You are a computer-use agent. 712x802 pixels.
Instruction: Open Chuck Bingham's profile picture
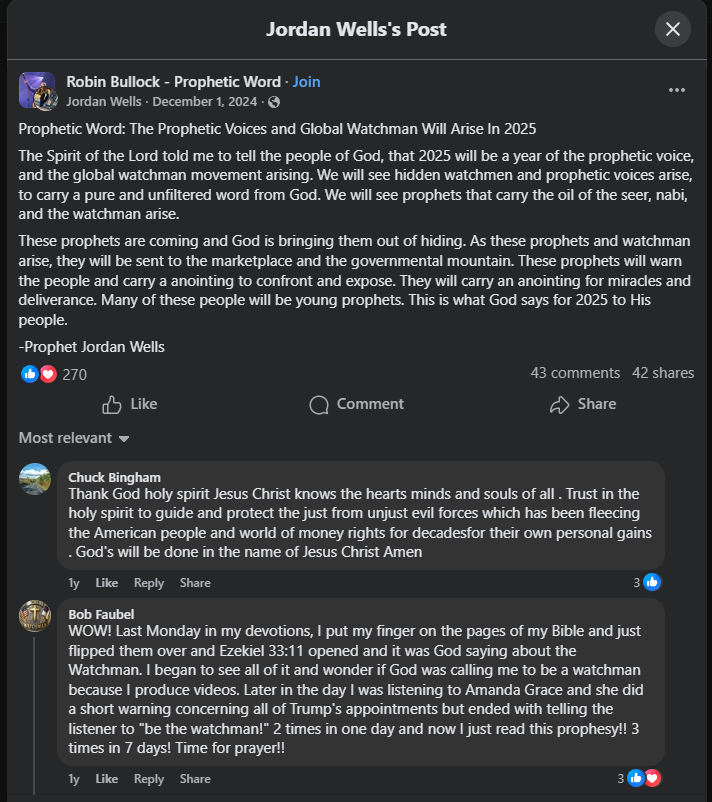click(x=35, y=478)
